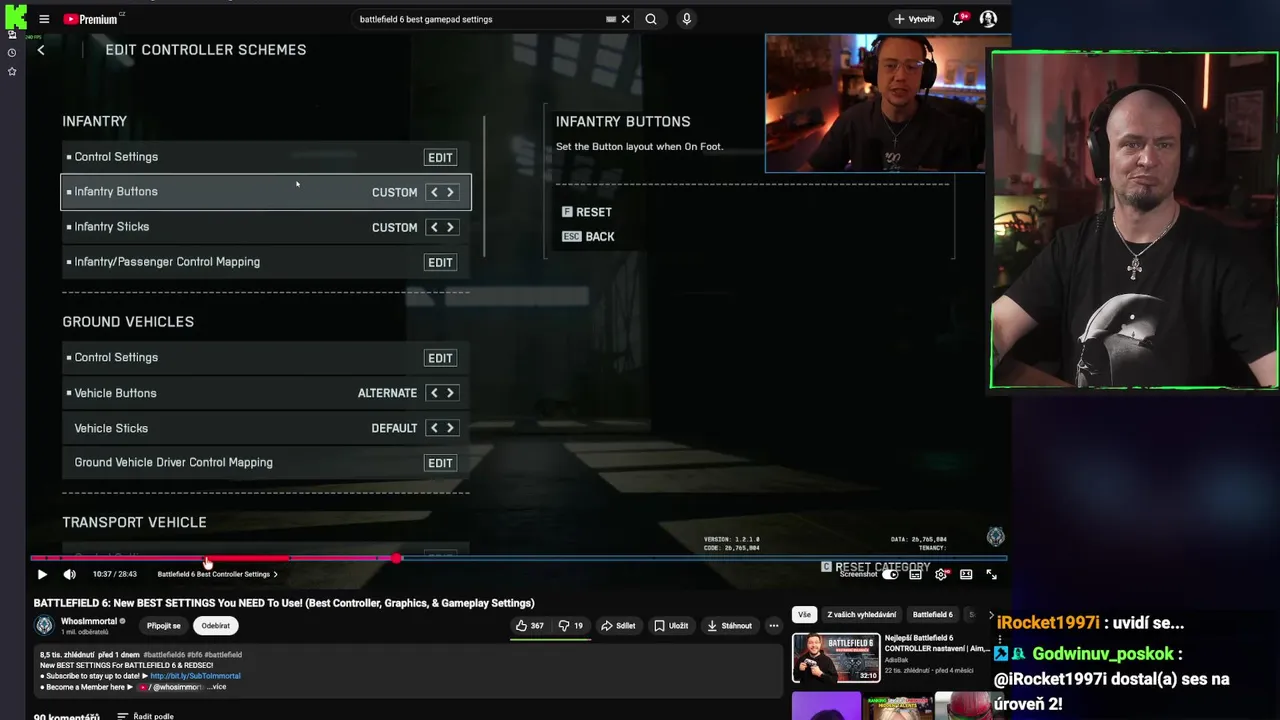Viewport: 1280px width, 720px height.
Task: Clear the search box with the X
Action: (626, 19)
